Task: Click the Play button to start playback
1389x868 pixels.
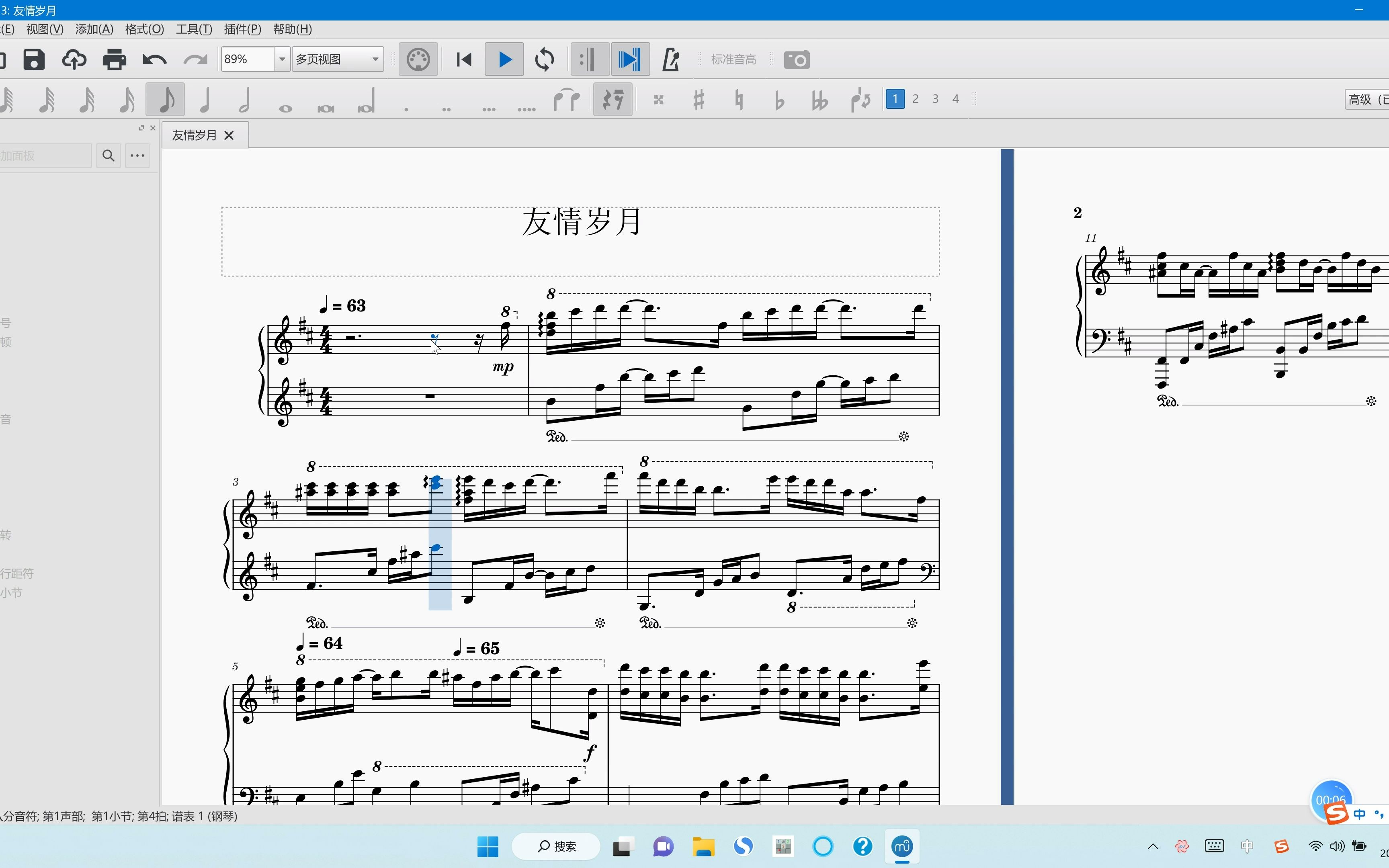Action: (504, 59)
